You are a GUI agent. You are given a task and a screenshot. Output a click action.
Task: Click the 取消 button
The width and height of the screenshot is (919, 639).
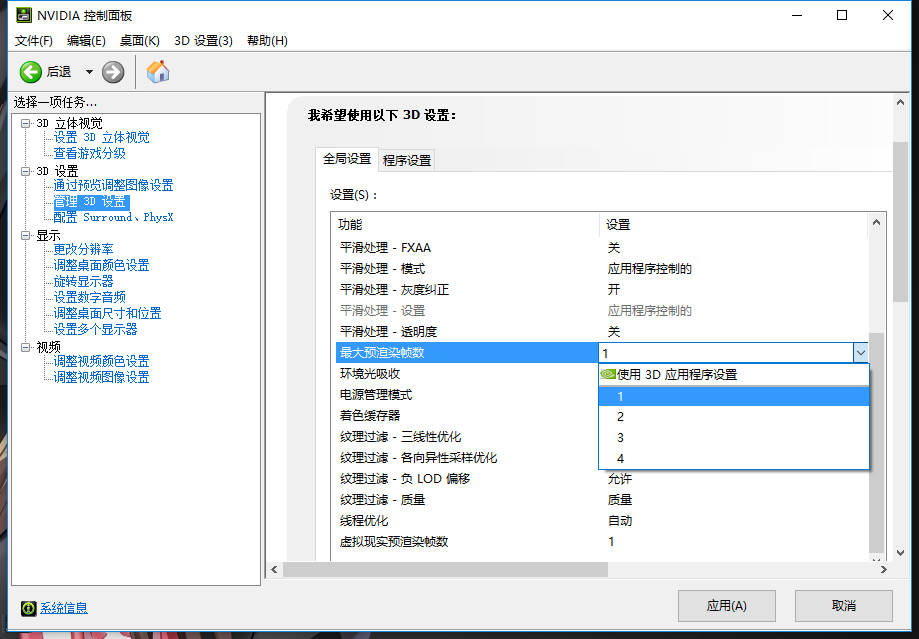click(843, 605)
